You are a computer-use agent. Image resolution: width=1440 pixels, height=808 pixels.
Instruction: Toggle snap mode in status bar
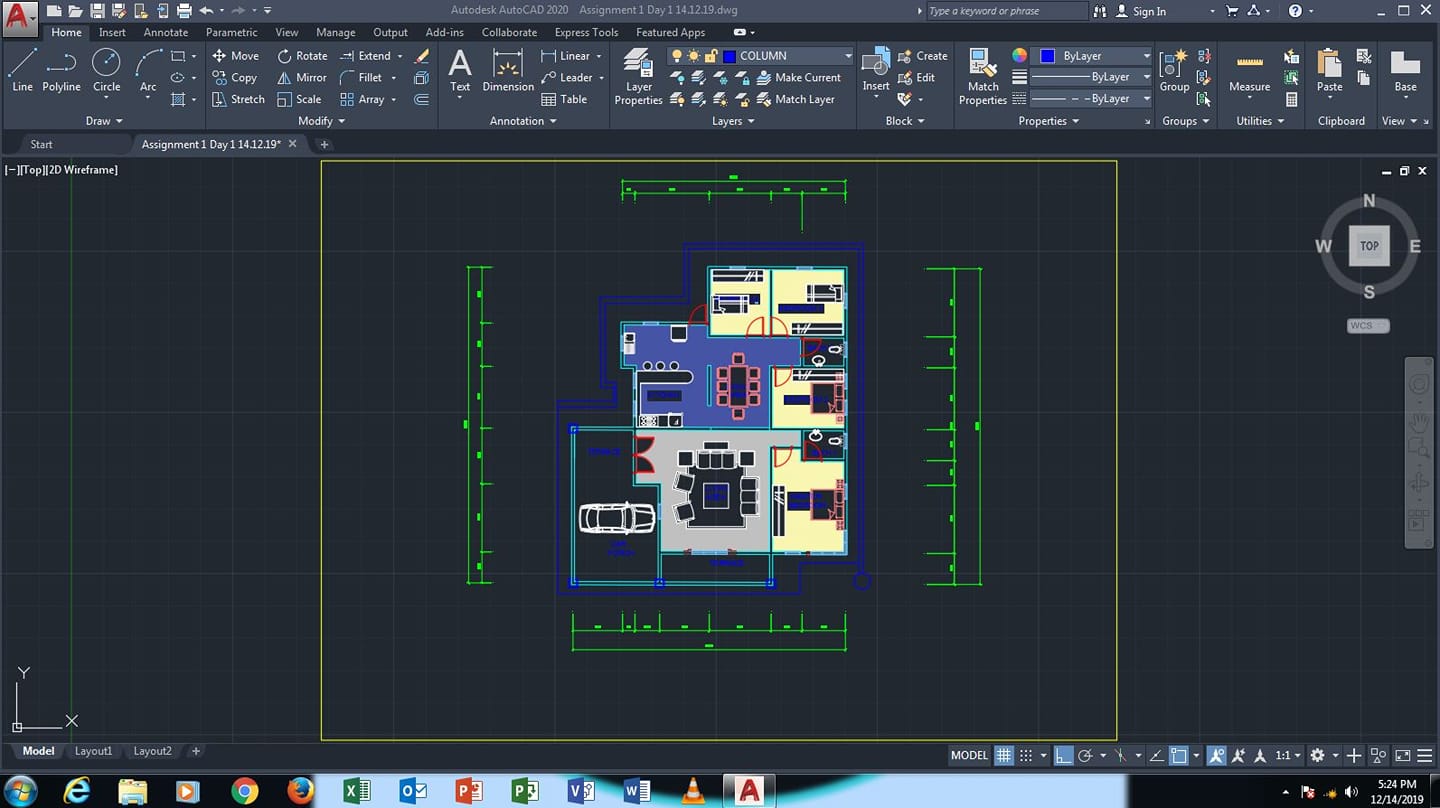tap(1026, 756)
